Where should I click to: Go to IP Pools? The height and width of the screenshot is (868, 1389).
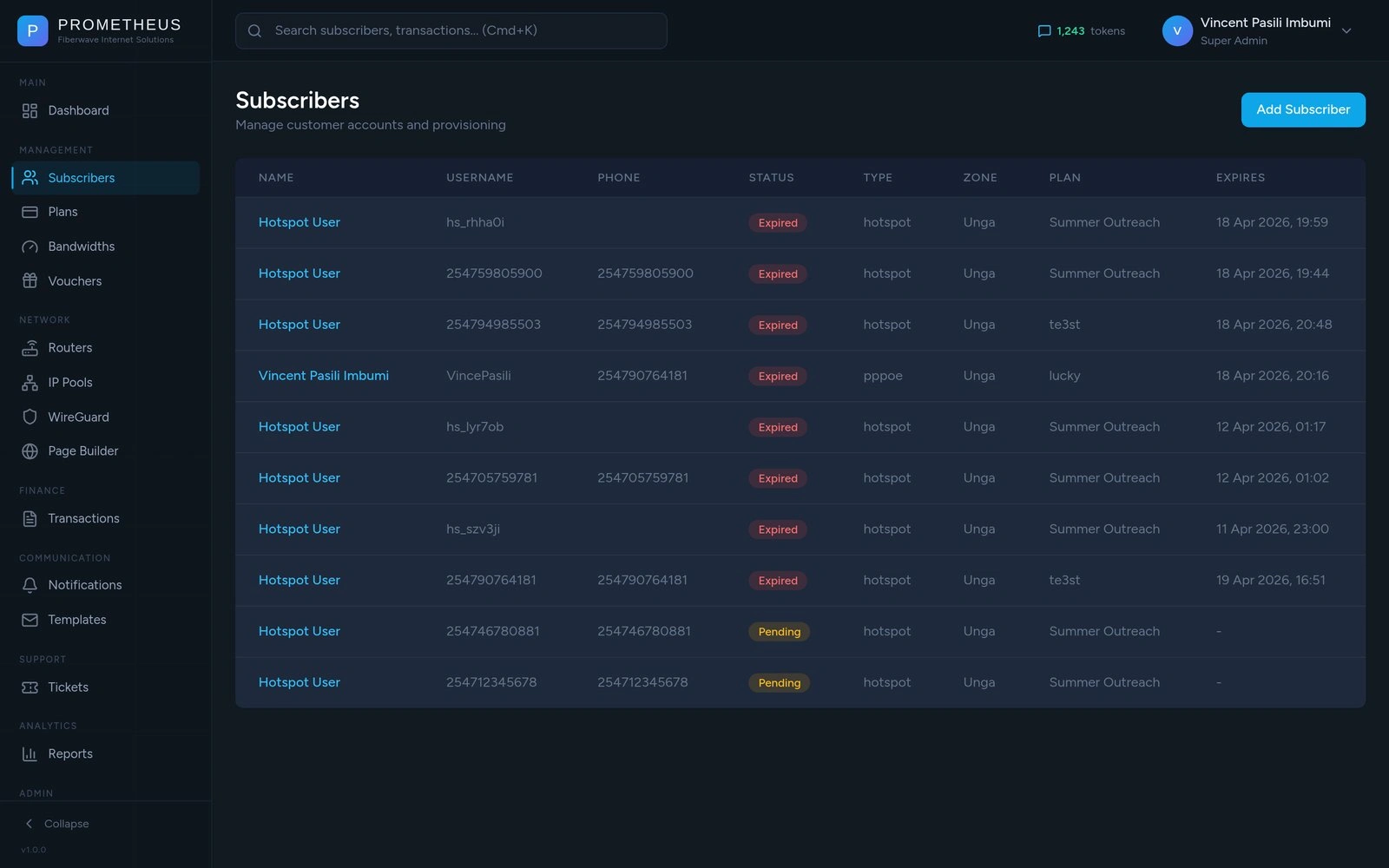click(106, 383)
